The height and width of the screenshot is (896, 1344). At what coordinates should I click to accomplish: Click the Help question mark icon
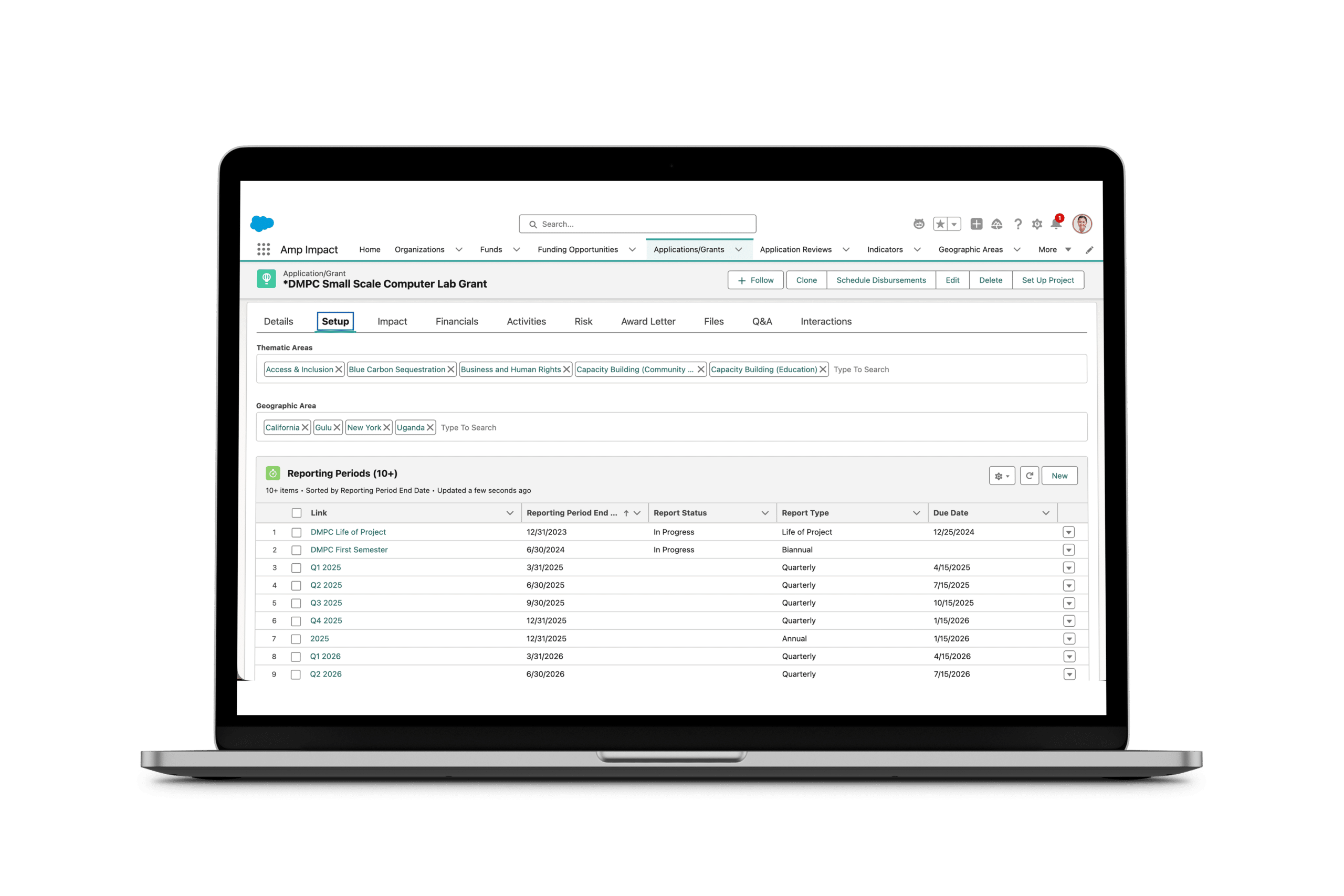[x=1018, y=224]
